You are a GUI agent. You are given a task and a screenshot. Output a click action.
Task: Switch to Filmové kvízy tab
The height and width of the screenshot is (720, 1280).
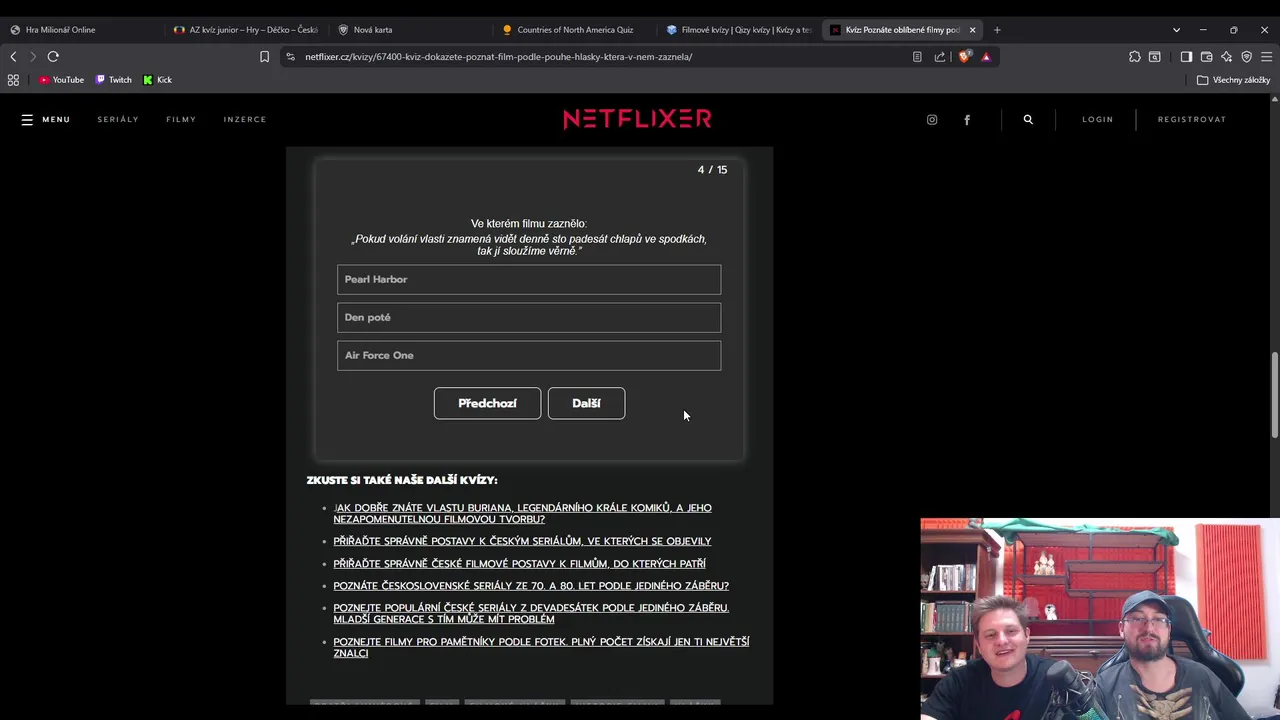point(738,30)
